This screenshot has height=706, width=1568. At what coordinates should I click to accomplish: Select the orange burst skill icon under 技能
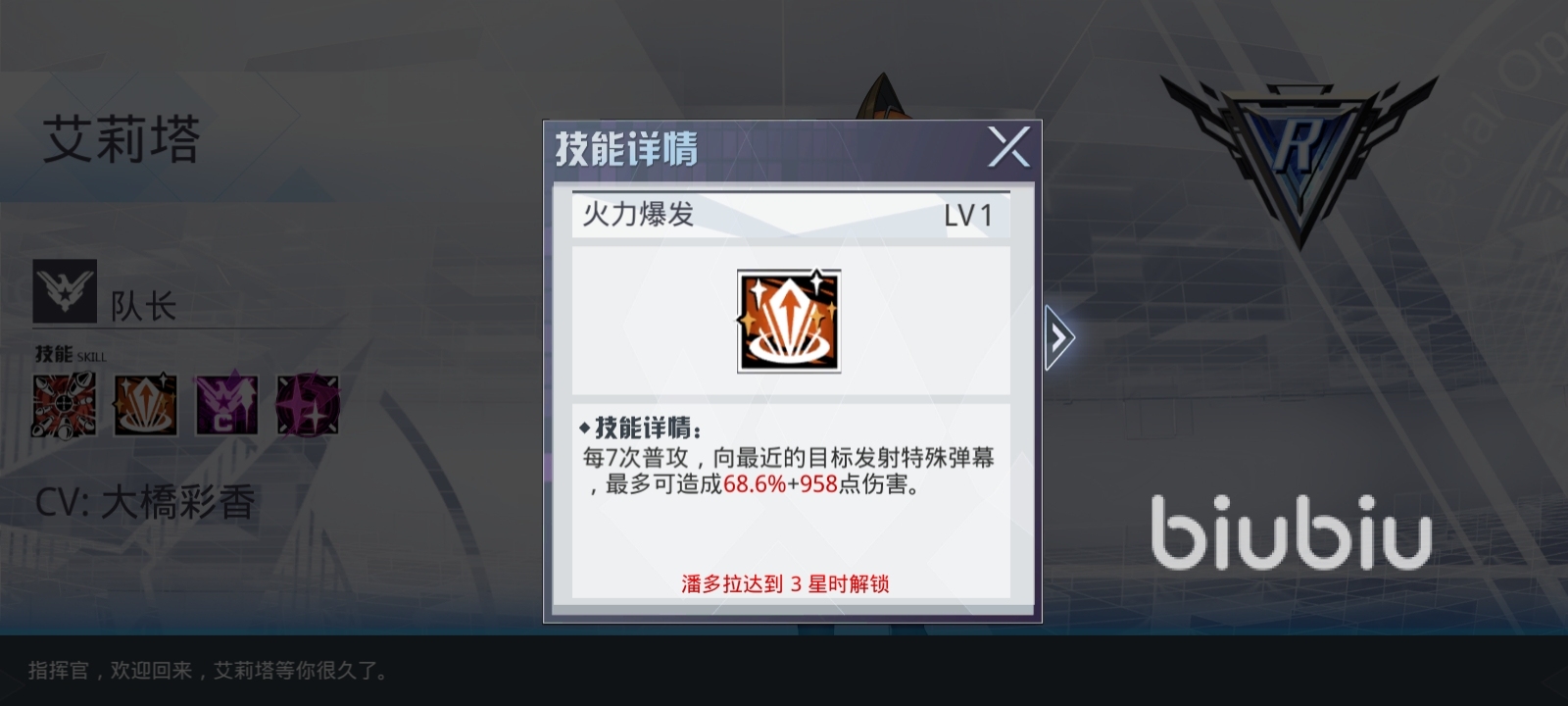click(145, 405)
